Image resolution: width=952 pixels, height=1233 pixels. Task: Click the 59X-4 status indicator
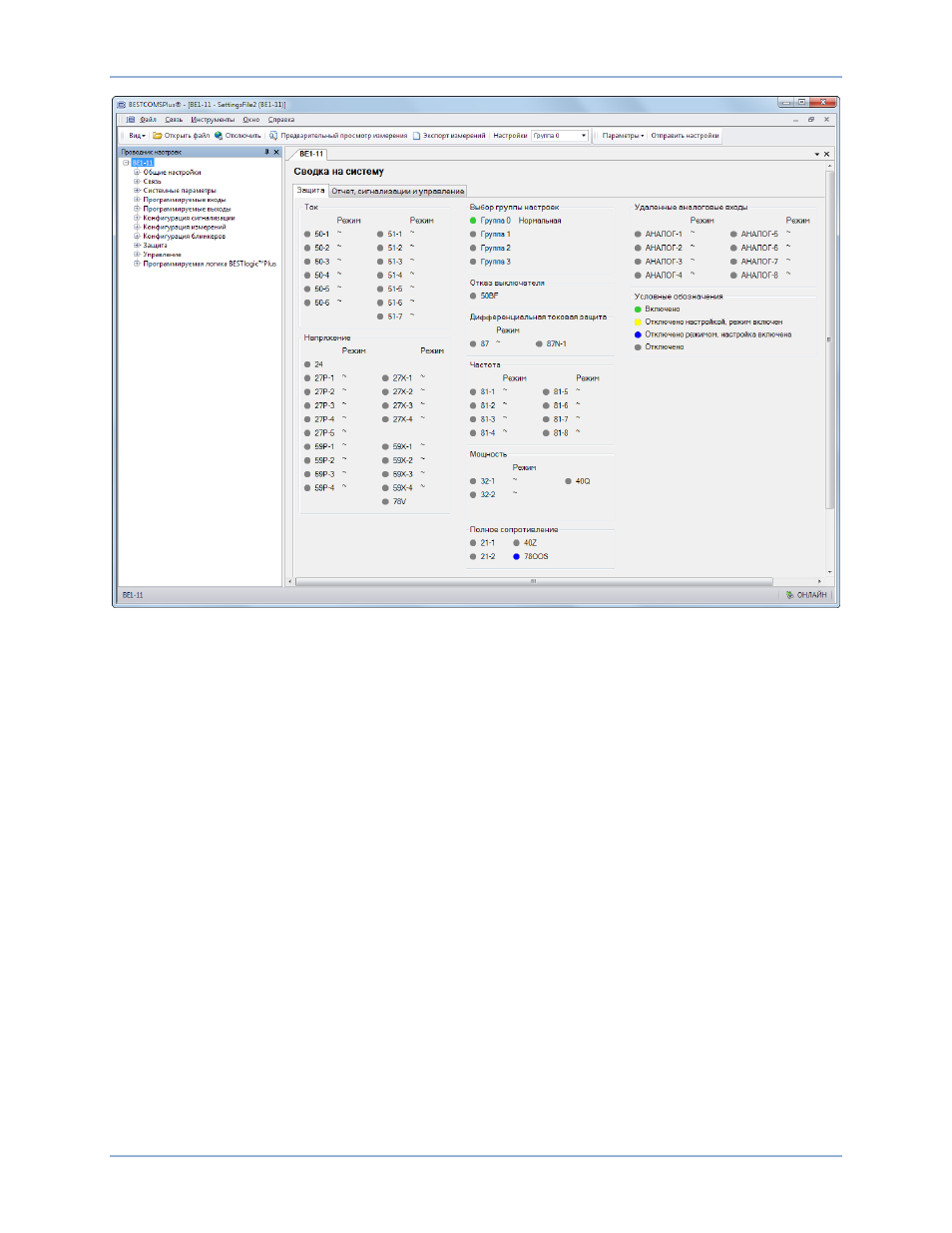[x=385, y=488]
